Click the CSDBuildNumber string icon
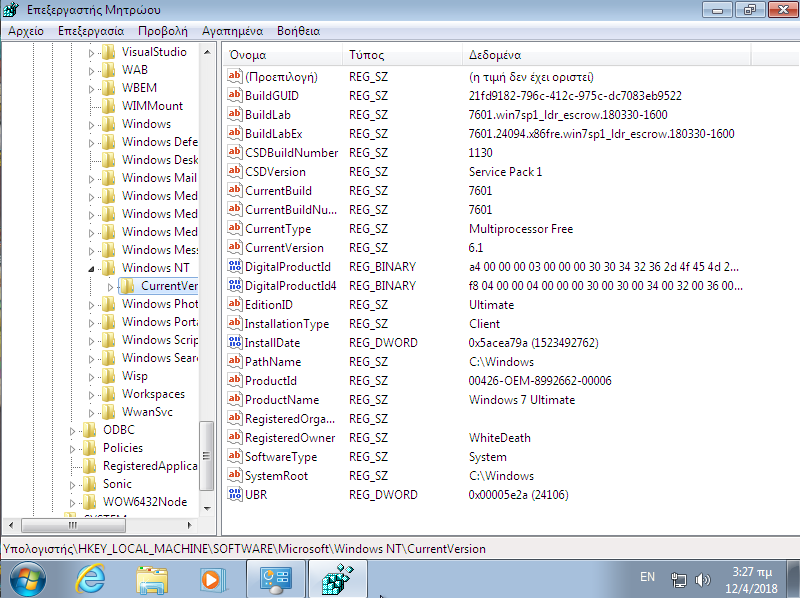The height and width of the screenshot is (598, 800). [x=235, y=152]
